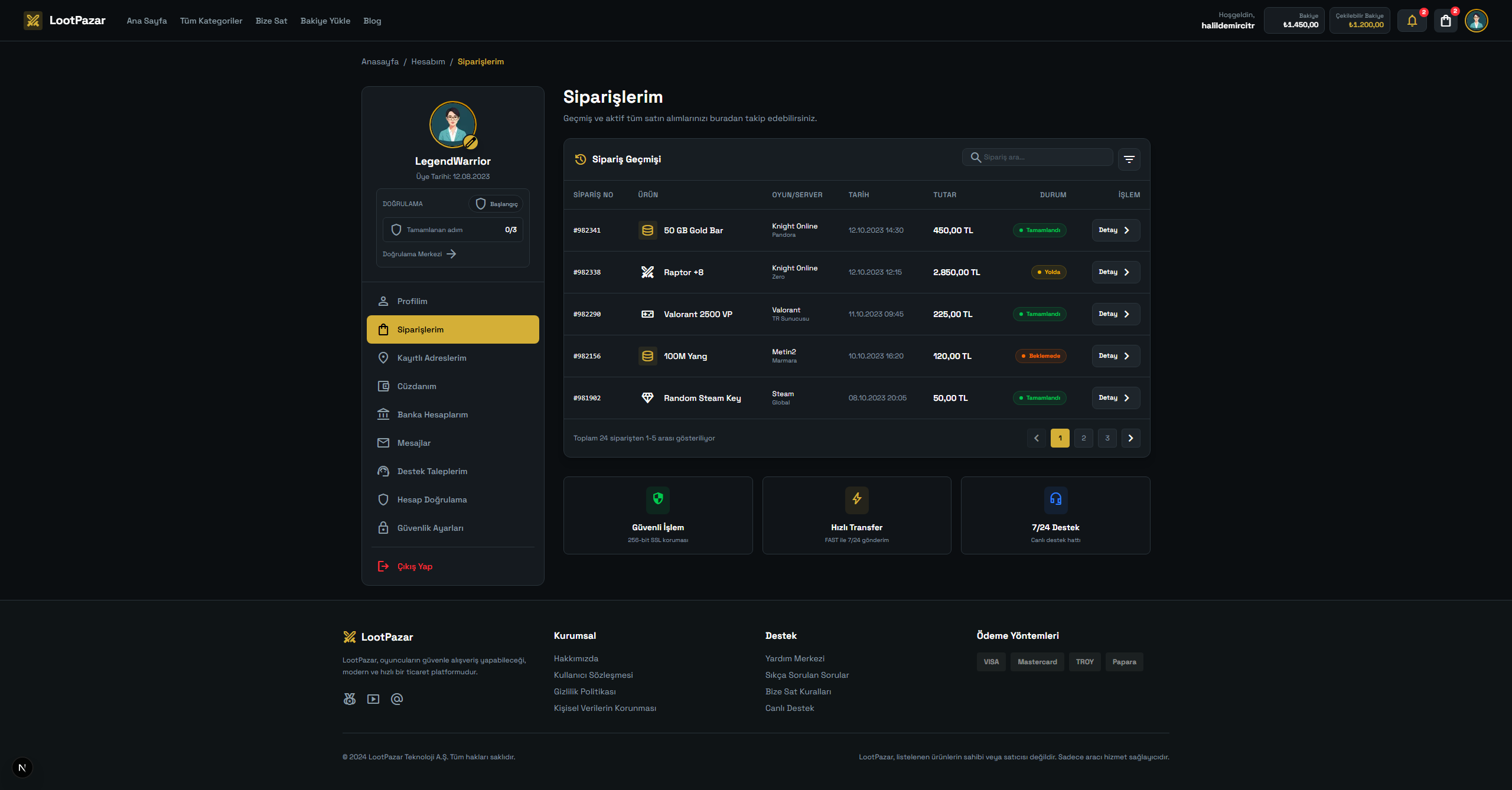The width and height of the screenshot is (1512, 790).
Task: Open Destek Taleplerim in sidebar
Action: coord(432,471)
